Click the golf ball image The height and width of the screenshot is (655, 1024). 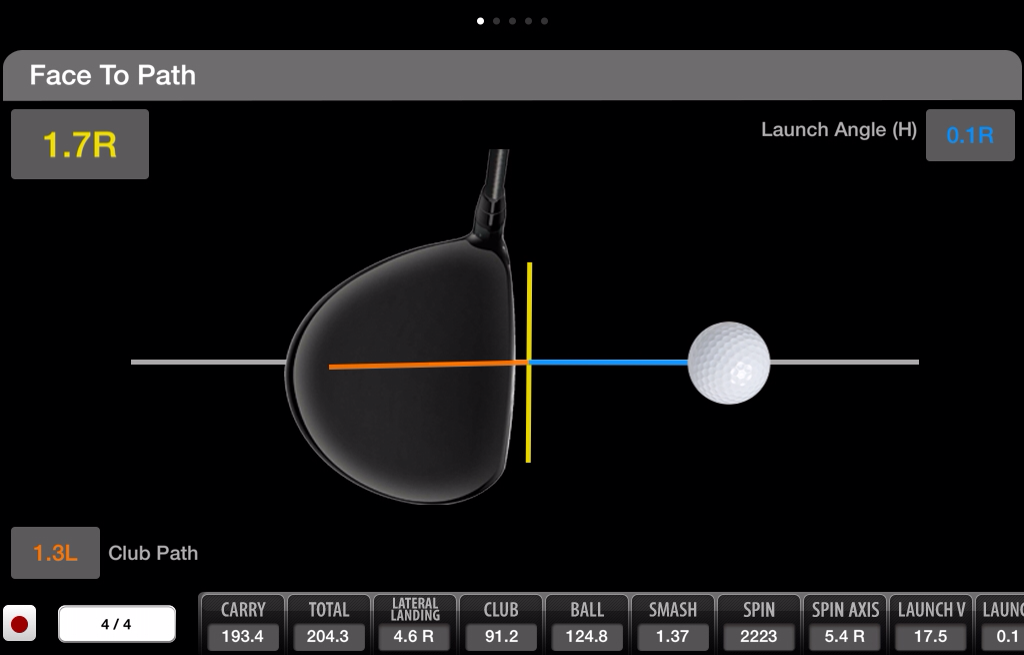729,362
